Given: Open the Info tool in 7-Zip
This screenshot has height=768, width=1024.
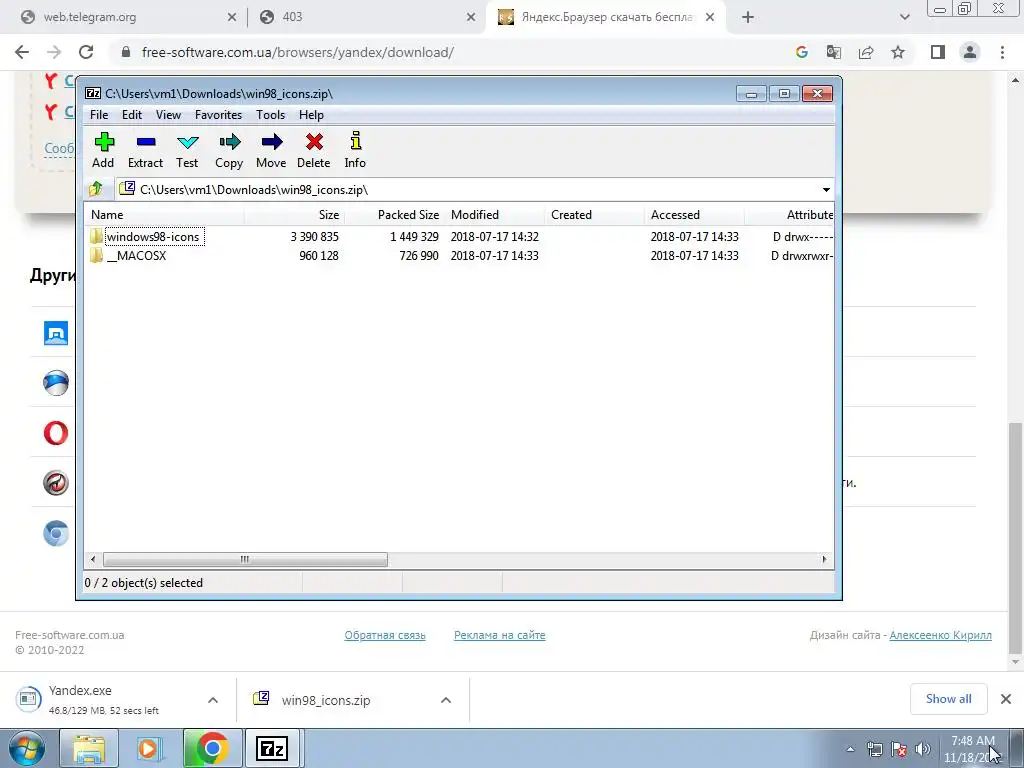Looking at the screenshot, I should pos(355,150).
